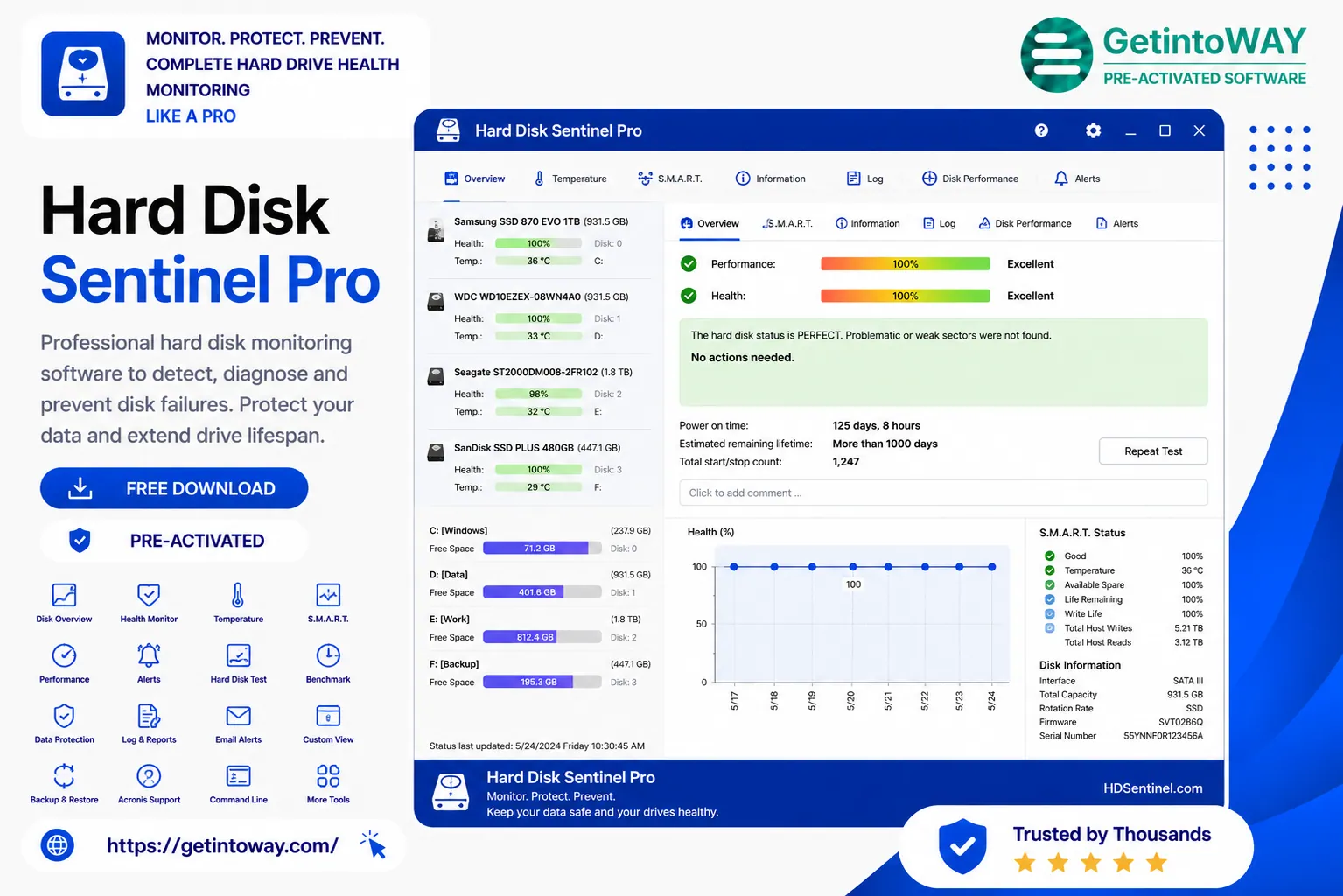Click the Acronis Support icon

(x=149, y=776)
